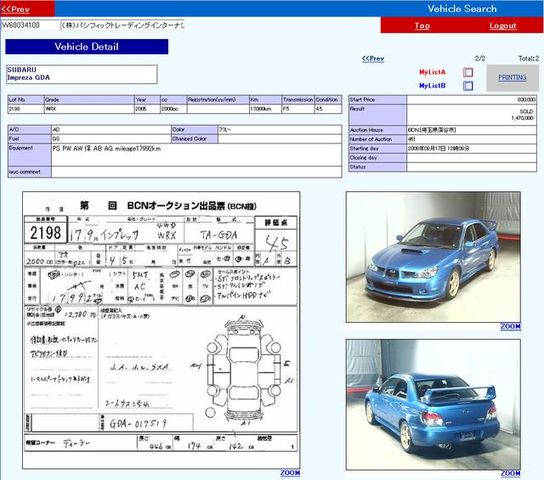Screen dimensions: 544x480
Task: Click the A/C AC value cell
Action: point(111,130)
